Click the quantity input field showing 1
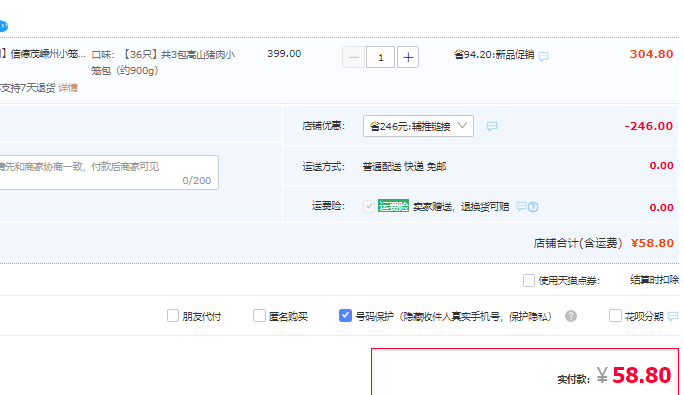Viewport: 684px width, 395px height. tap(381, 57)
